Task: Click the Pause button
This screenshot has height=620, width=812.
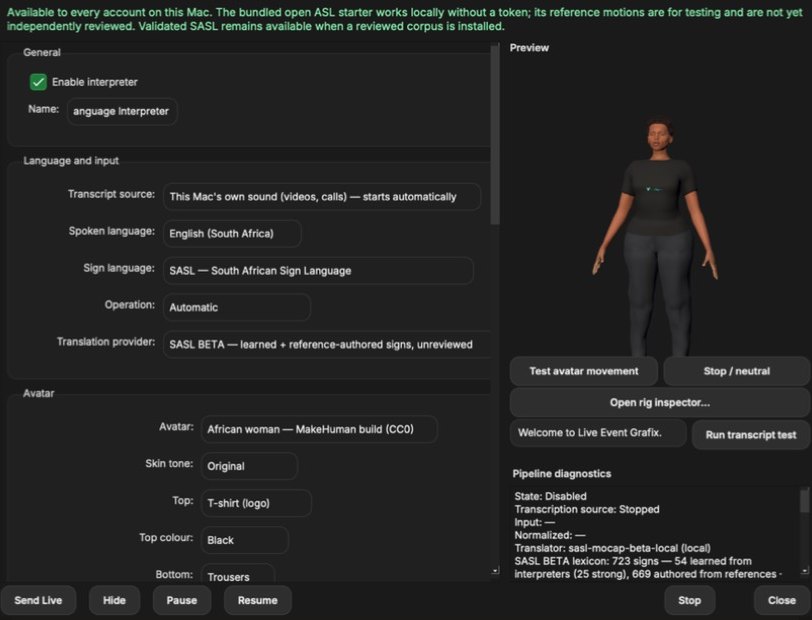Action: [x=182, y=600]
